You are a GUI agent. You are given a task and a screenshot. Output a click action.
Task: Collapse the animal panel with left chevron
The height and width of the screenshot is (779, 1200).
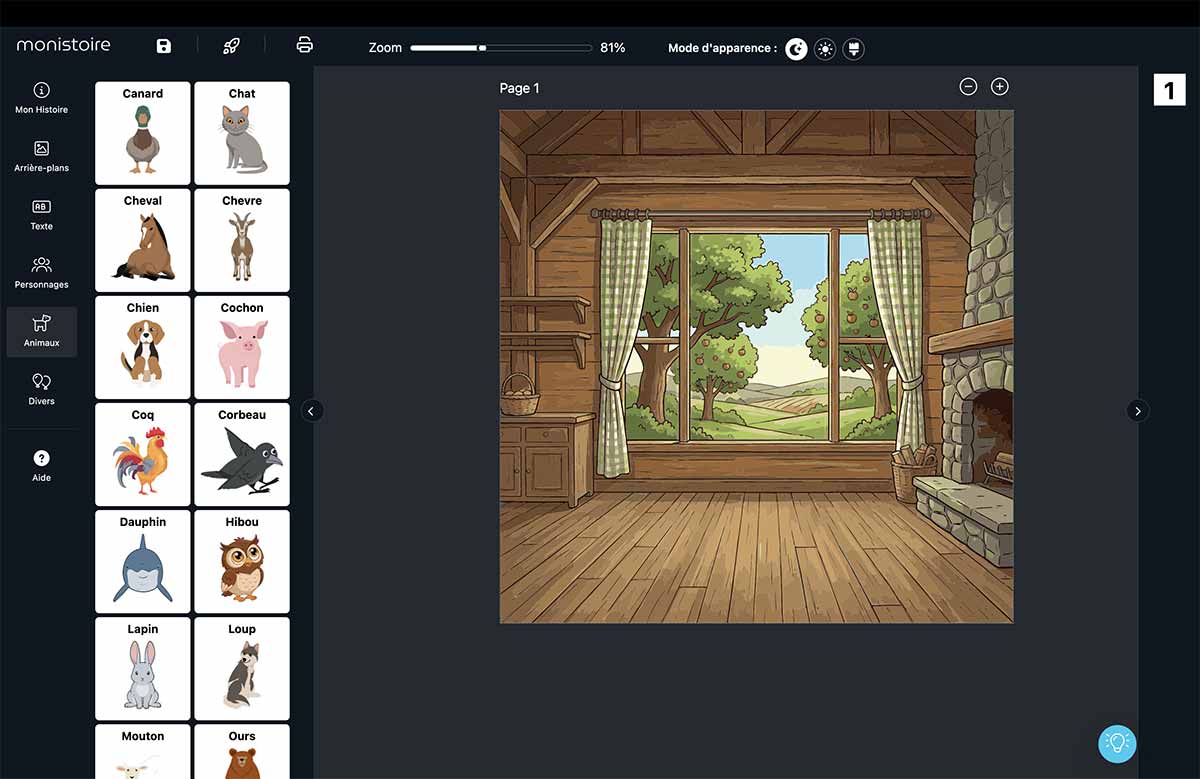pos(312,411)
